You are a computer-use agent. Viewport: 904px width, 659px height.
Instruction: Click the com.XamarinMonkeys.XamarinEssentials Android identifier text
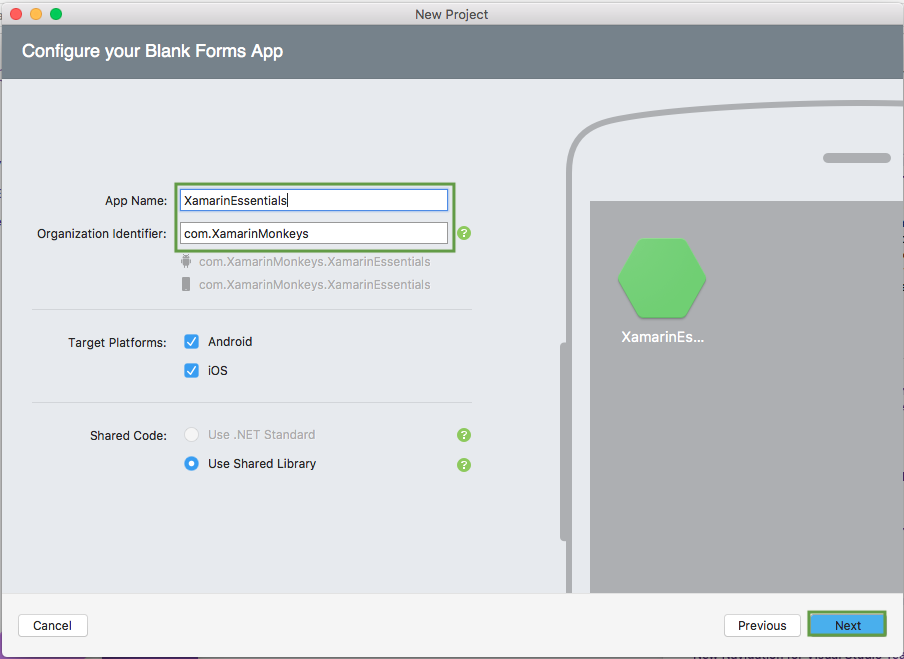[315, 261]
